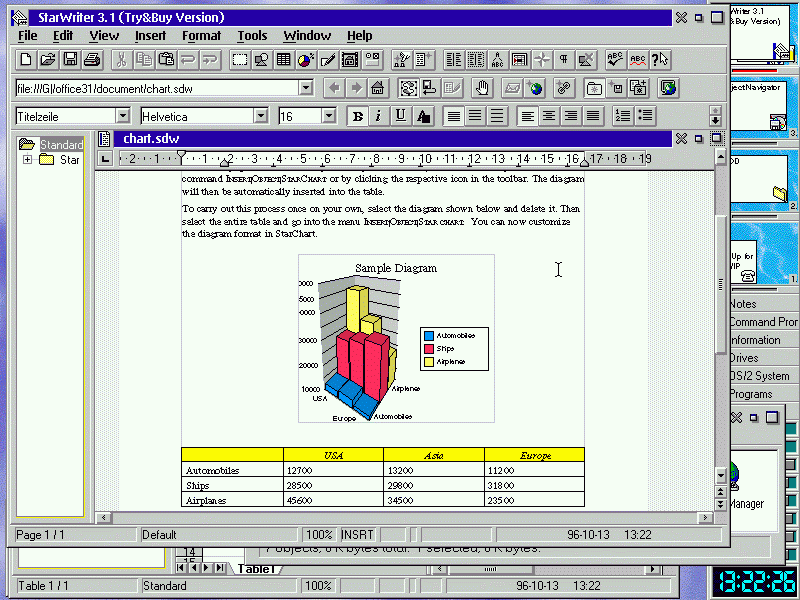Center align the text
800x600 pixels.
click(x=549, y=116)
